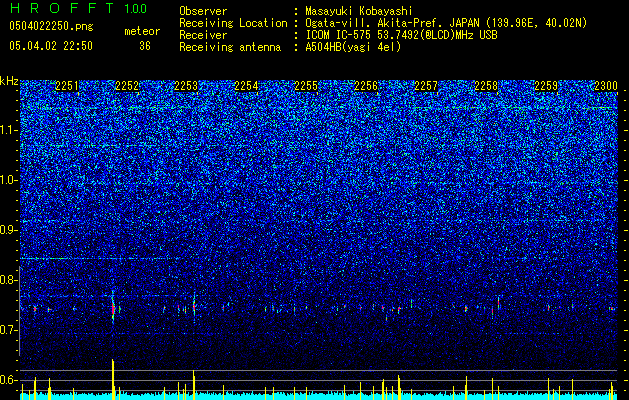Click the meteor count 36
The height and width of the screenshot is (400, 629).
coord(145,46)
